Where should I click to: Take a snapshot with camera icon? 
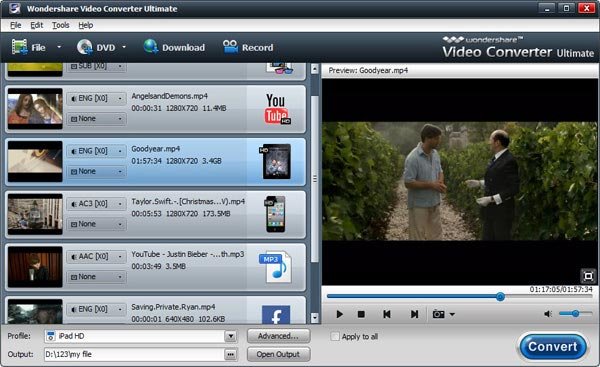point(438,314)
